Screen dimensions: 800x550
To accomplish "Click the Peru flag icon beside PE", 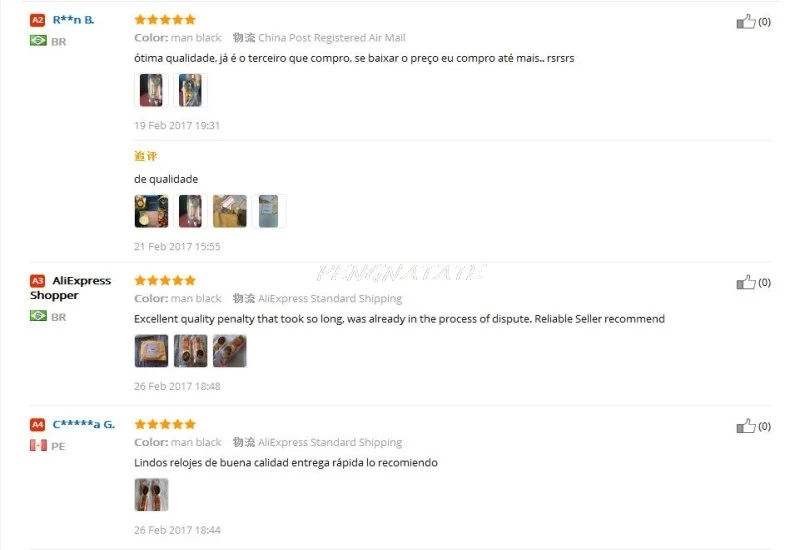I will [38, 445].
